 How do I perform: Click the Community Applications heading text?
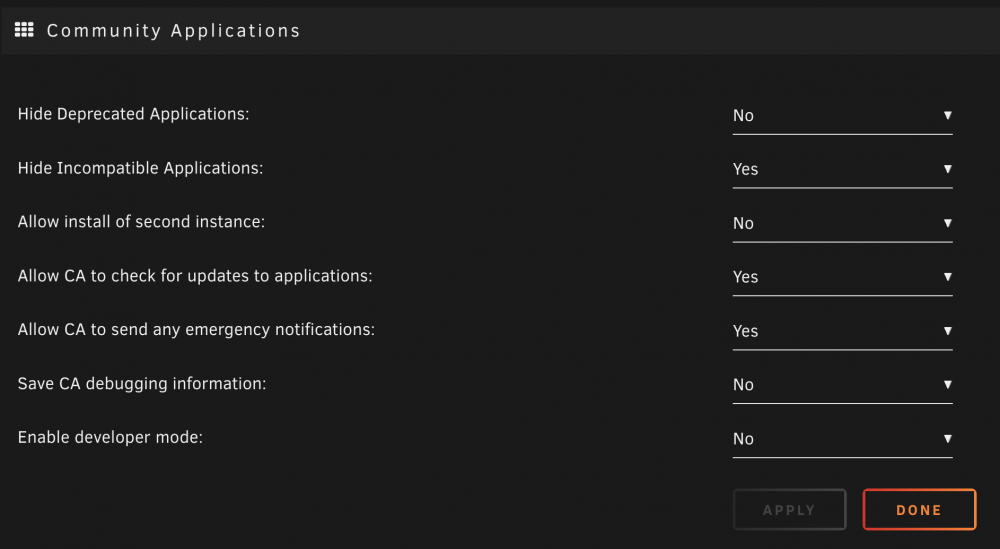point(173,31)
